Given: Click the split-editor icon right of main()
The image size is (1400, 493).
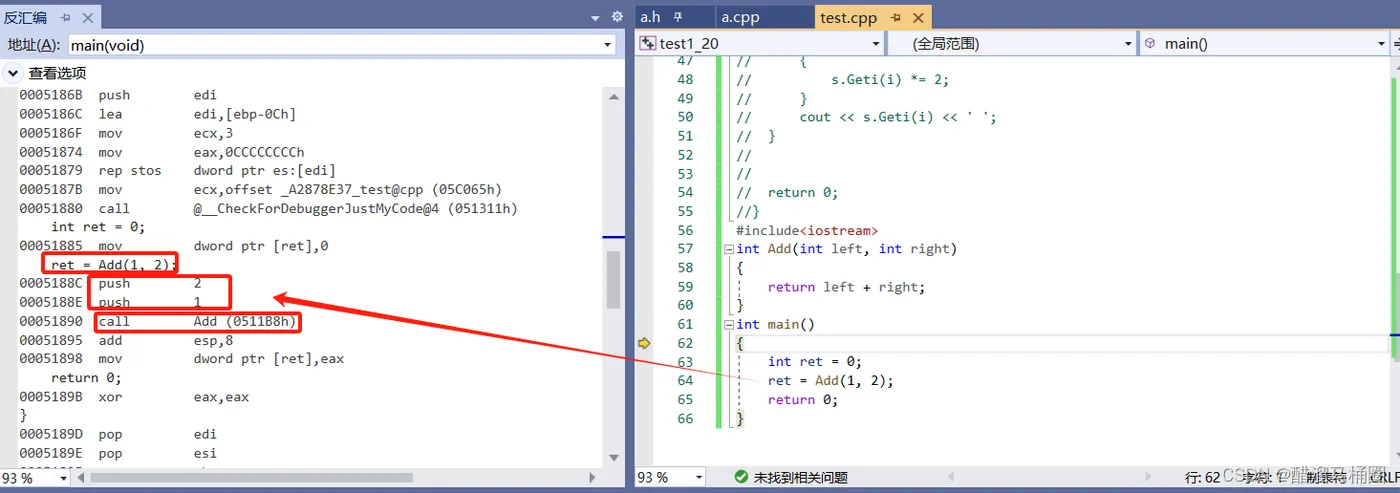Looking at the screenshot, I should [x=1395, y=44].
